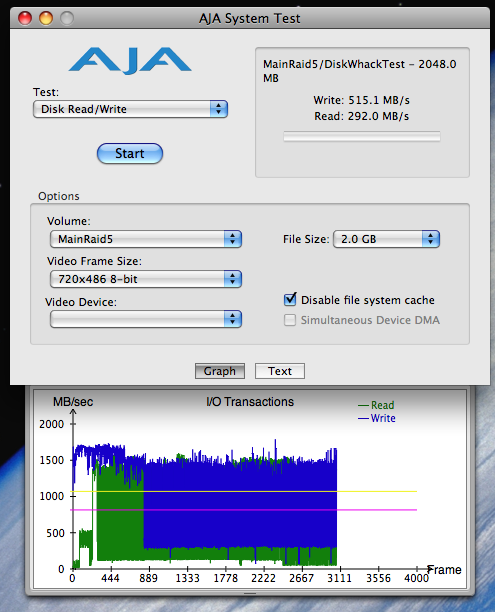Toggle Disable file system cache checkbox
This screenshot has width=495, height=612.
pyautogui.click(x=290, y=299)
